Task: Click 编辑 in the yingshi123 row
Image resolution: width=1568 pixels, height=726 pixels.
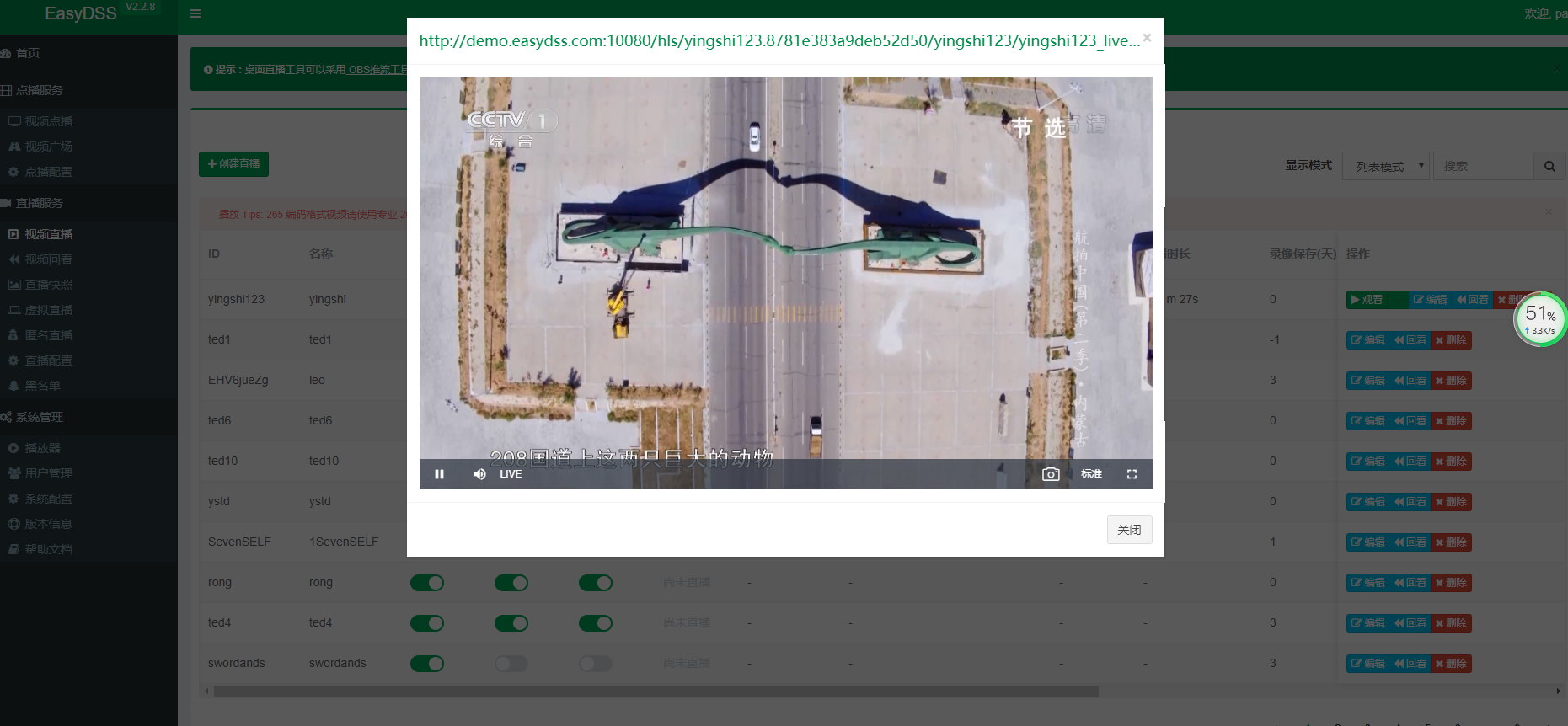Action: 1430,300
